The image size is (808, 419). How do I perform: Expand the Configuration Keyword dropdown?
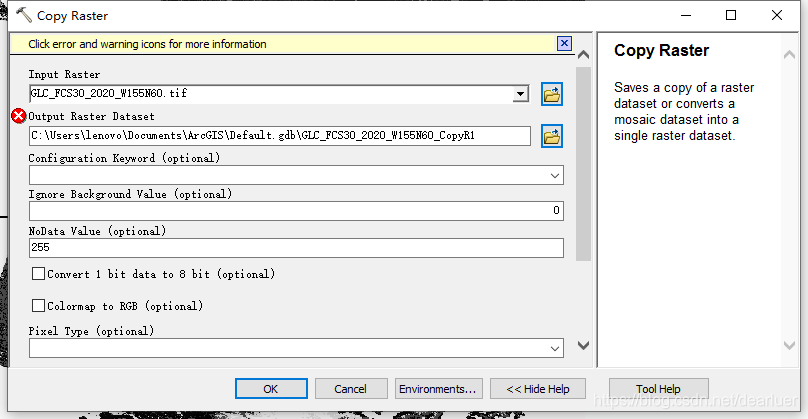pos(554,175)
